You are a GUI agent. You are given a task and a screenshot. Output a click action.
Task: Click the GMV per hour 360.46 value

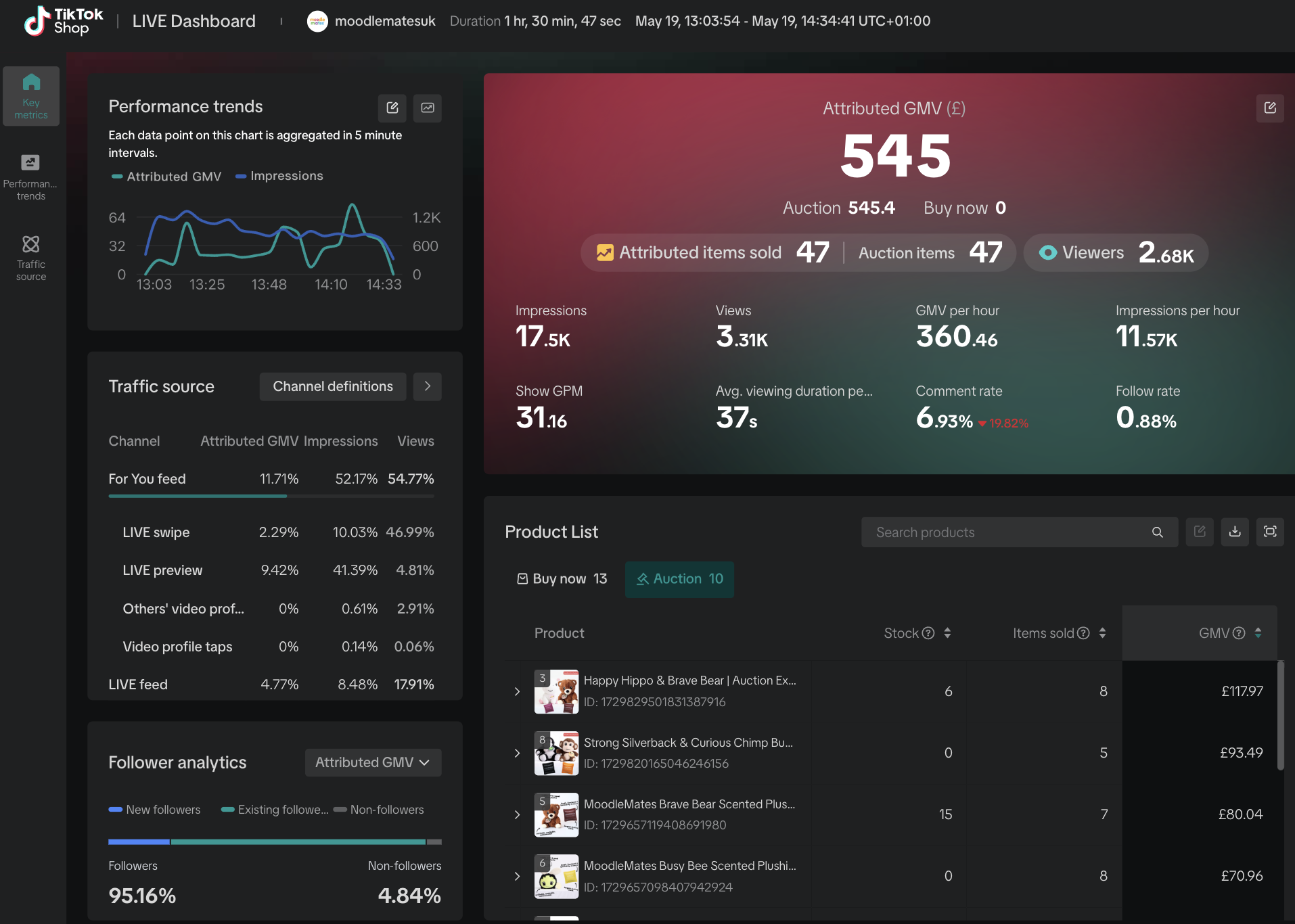[957, 336]
